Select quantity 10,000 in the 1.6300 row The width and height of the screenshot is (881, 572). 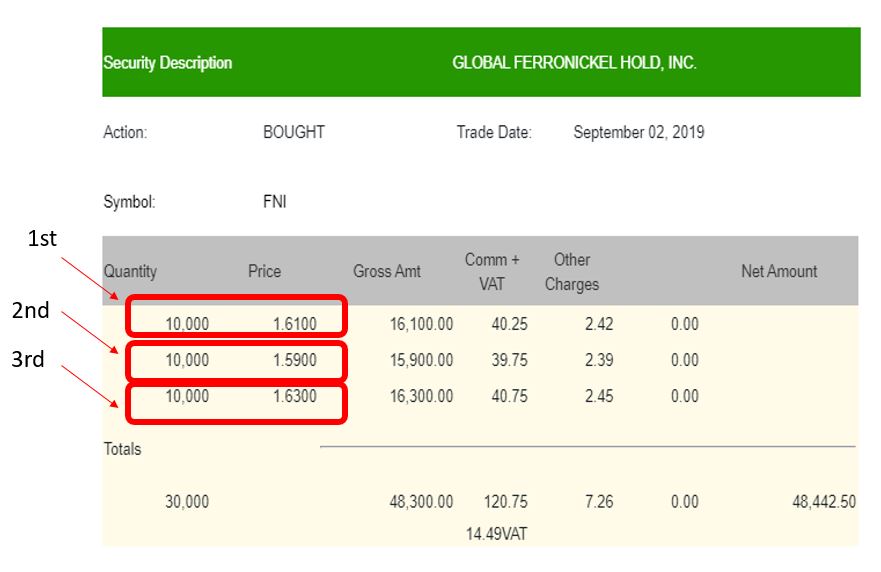click(x=187, y=396)
